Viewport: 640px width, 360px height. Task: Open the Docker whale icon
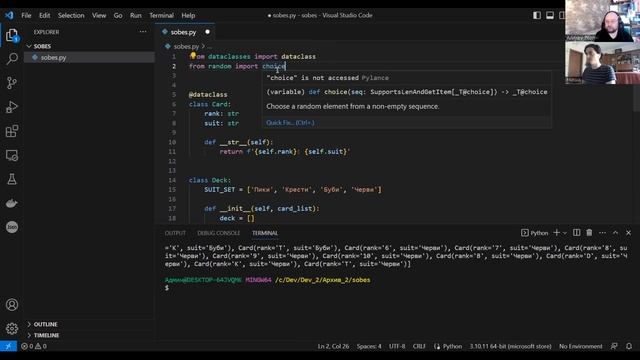pyautogui.click(x=12, y=203)
